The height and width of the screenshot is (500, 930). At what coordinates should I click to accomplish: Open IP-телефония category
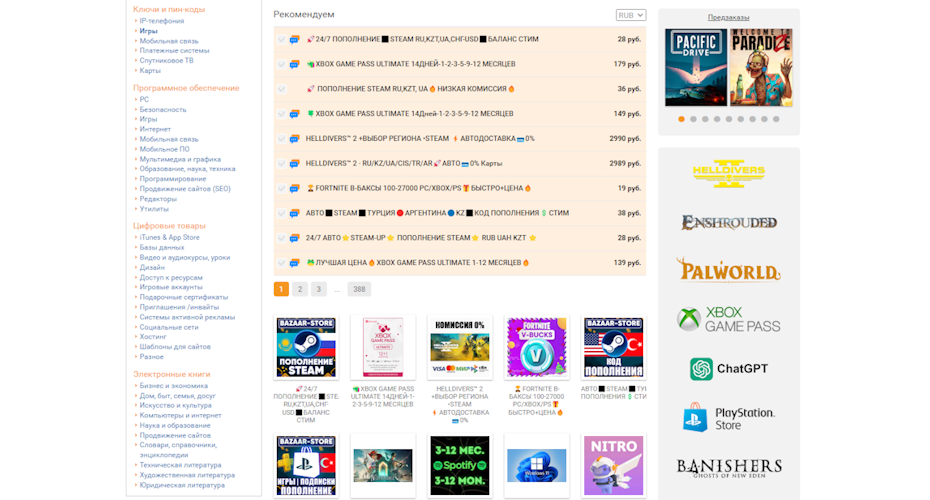pyautogui.click(x=161, y=21)
